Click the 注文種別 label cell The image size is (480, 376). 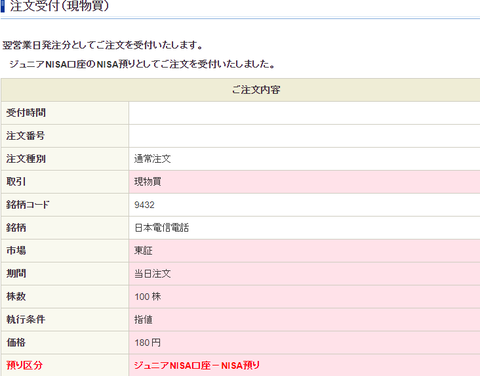pos(65,159)
